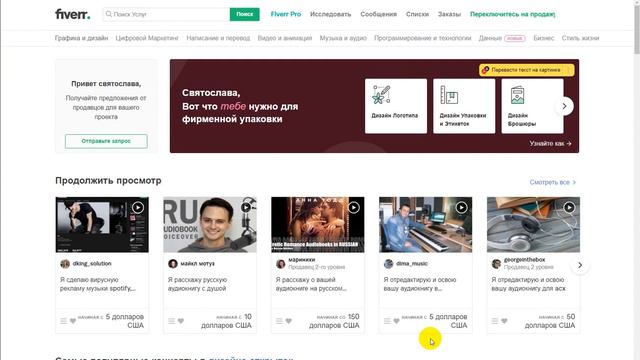Open майкл мотуз seller avatar
The width and height of the screenshot is (640, 360).
tap(173, 264)
